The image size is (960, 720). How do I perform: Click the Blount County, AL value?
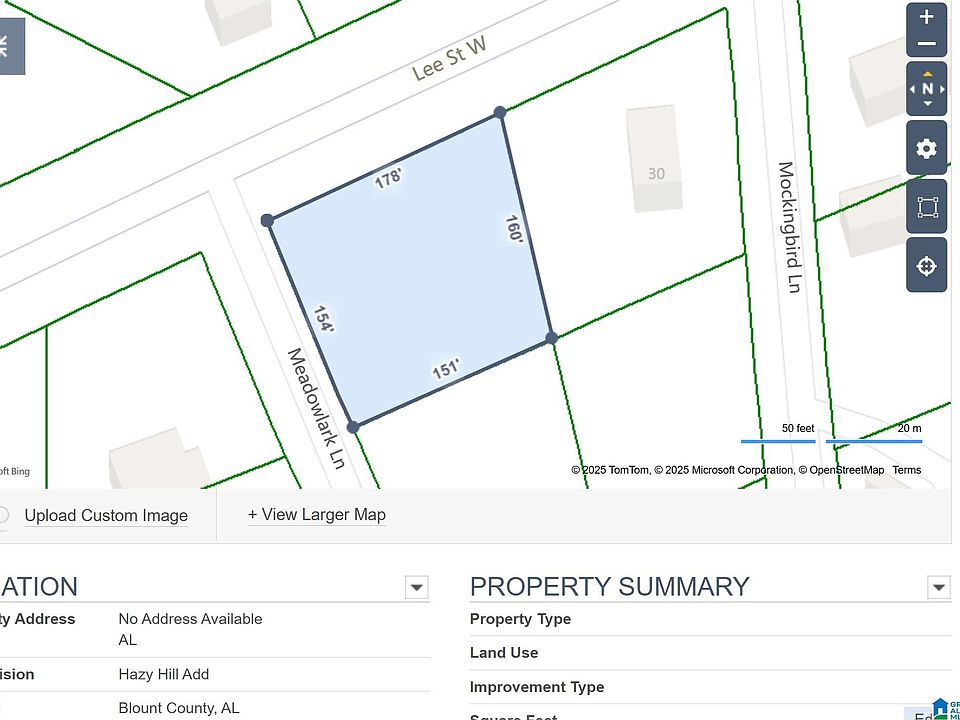(x=179, y=708)
